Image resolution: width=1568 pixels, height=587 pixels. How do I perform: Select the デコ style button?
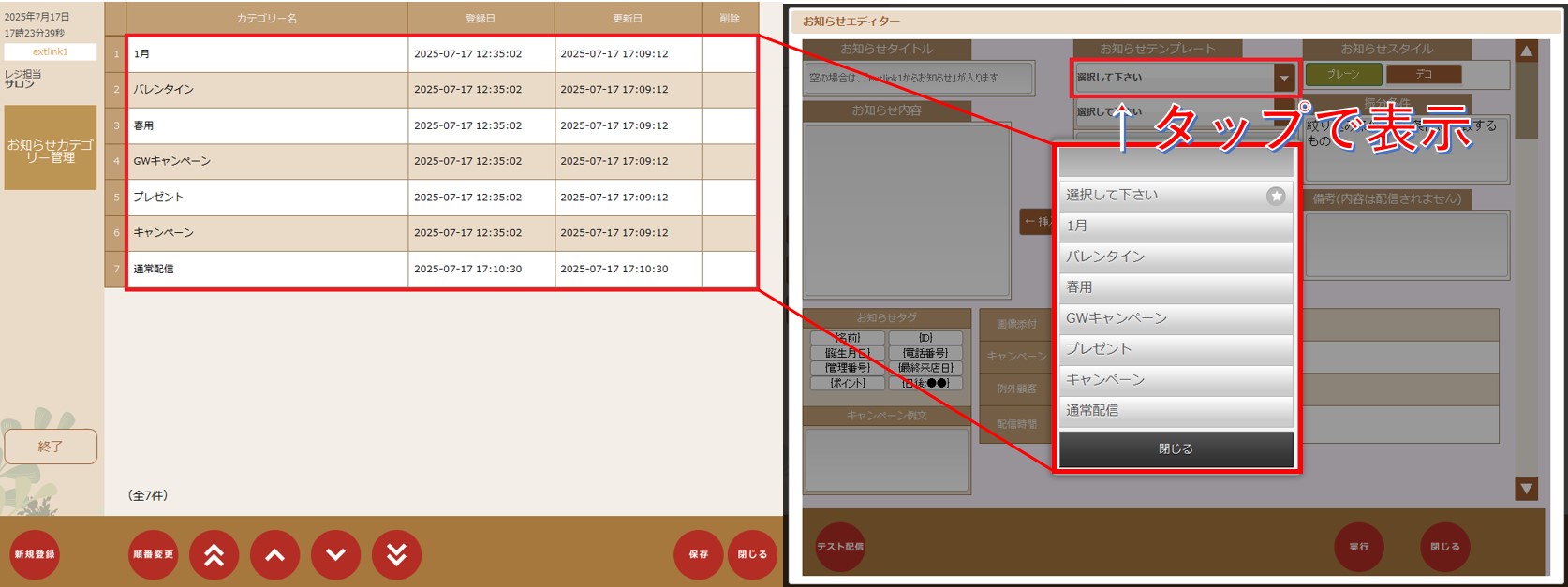pyautogui.click(x=1424, y=74)
